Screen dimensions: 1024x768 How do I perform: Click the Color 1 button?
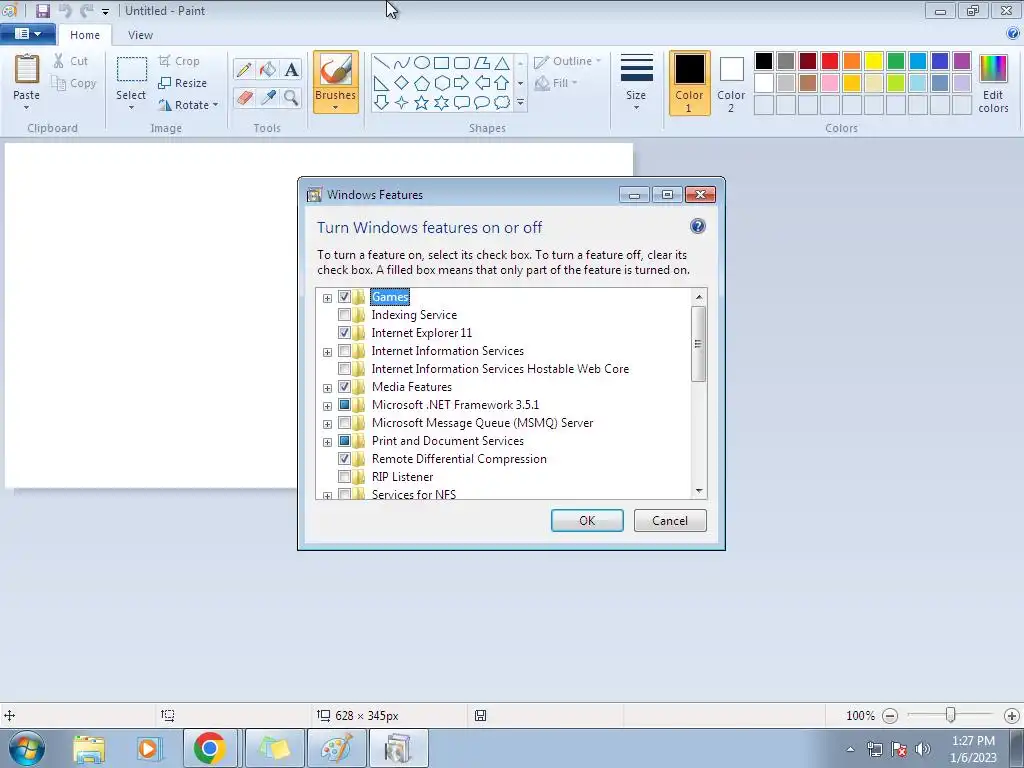689,84
